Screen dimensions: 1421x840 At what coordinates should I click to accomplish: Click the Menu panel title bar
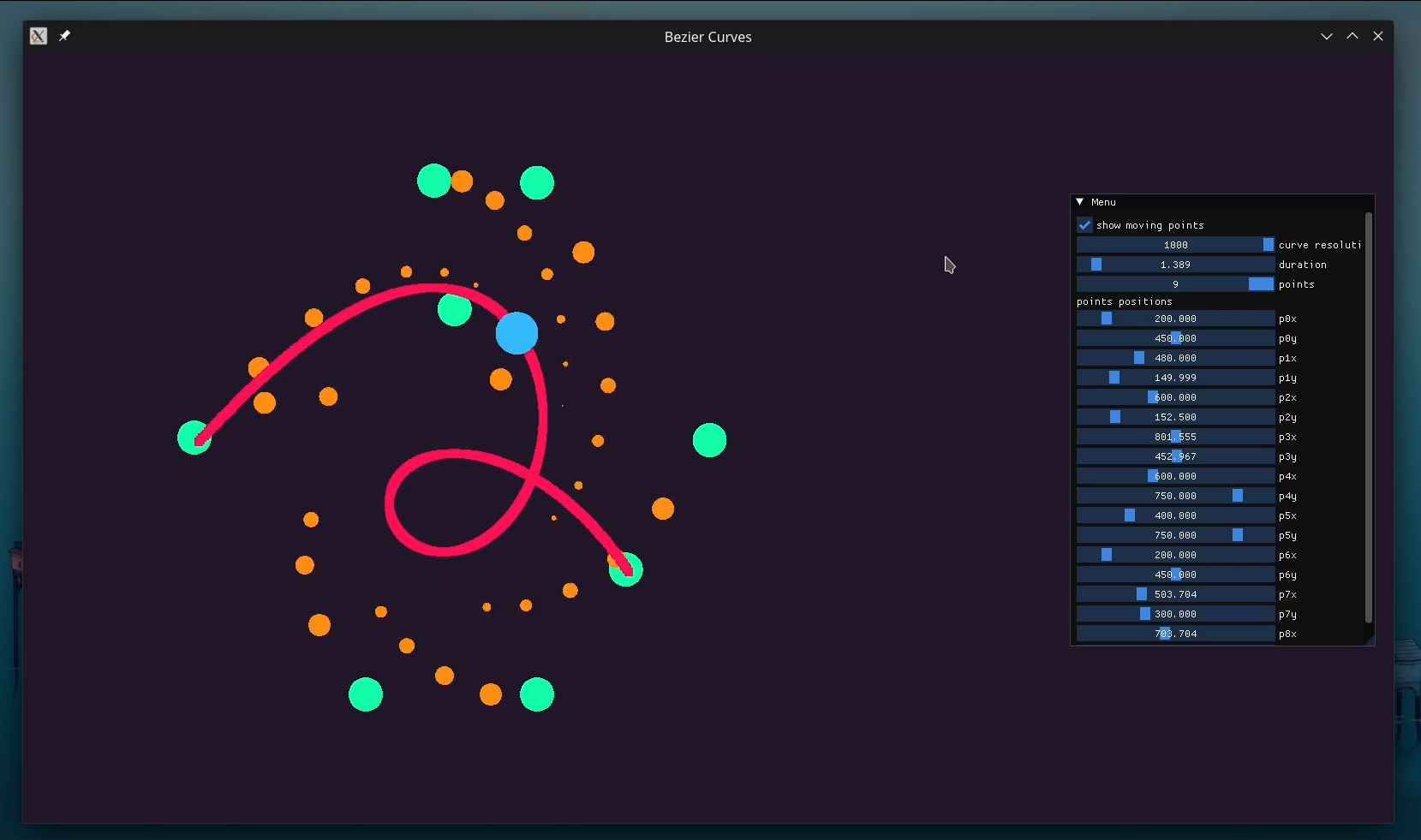[x=1222, y=202]
